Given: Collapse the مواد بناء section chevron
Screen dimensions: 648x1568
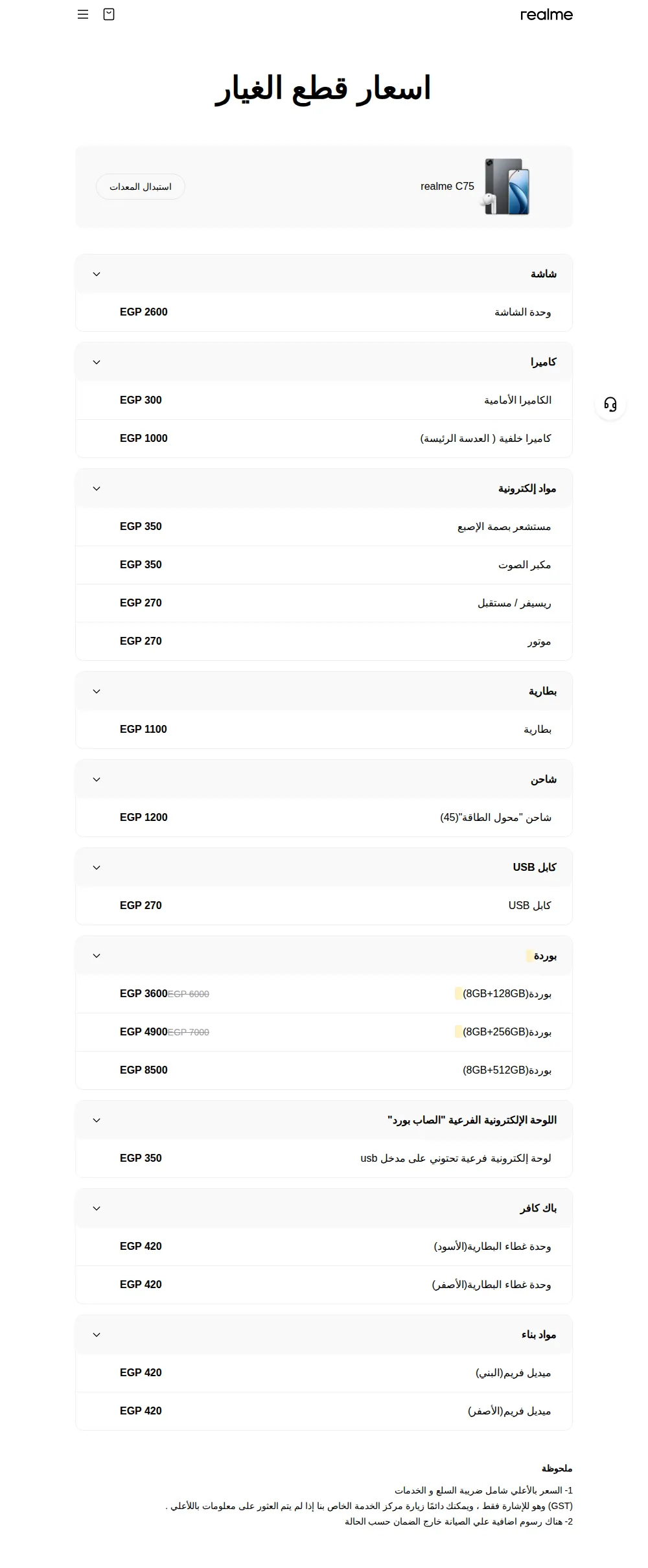Looking at the screenshot, I should pos(97,1335).
